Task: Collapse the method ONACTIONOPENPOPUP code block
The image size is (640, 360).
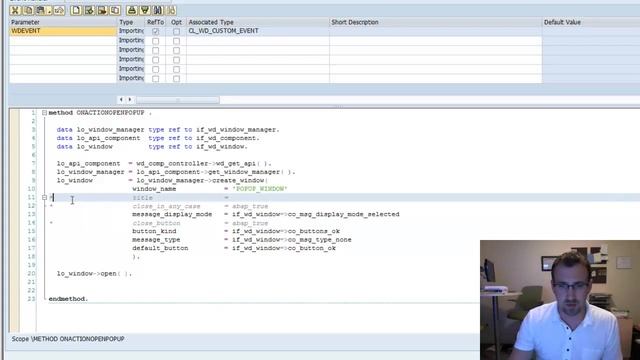Action: [x=44, y=113]
